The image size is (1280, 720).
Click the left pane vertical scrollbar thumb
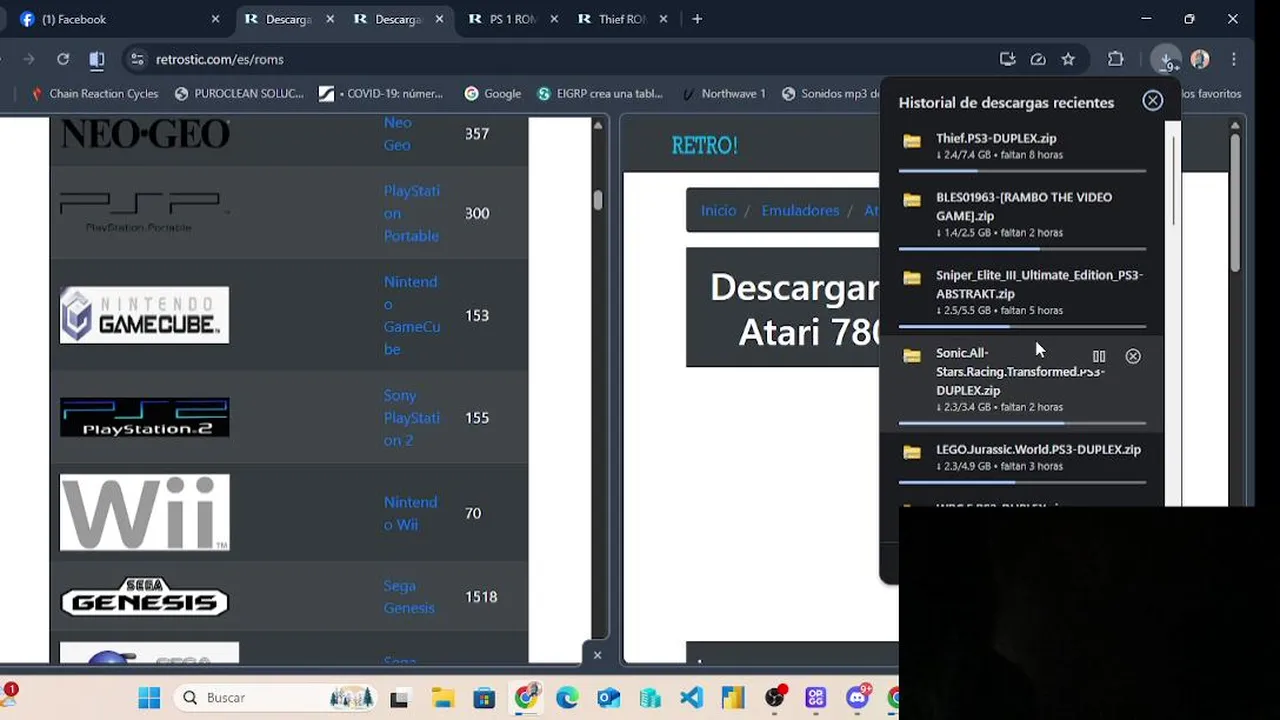coord(598,199)
